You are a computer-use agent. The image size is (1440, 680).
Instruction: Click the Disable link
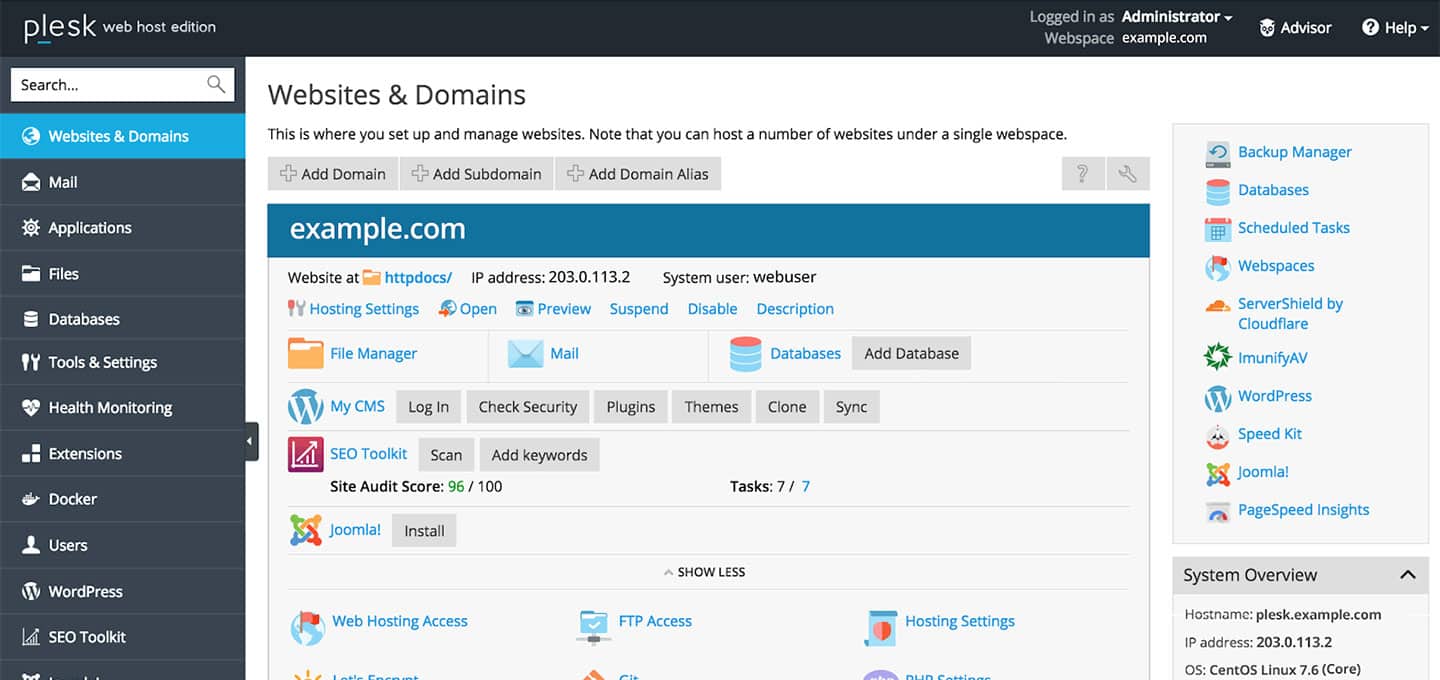pos(712,309)
